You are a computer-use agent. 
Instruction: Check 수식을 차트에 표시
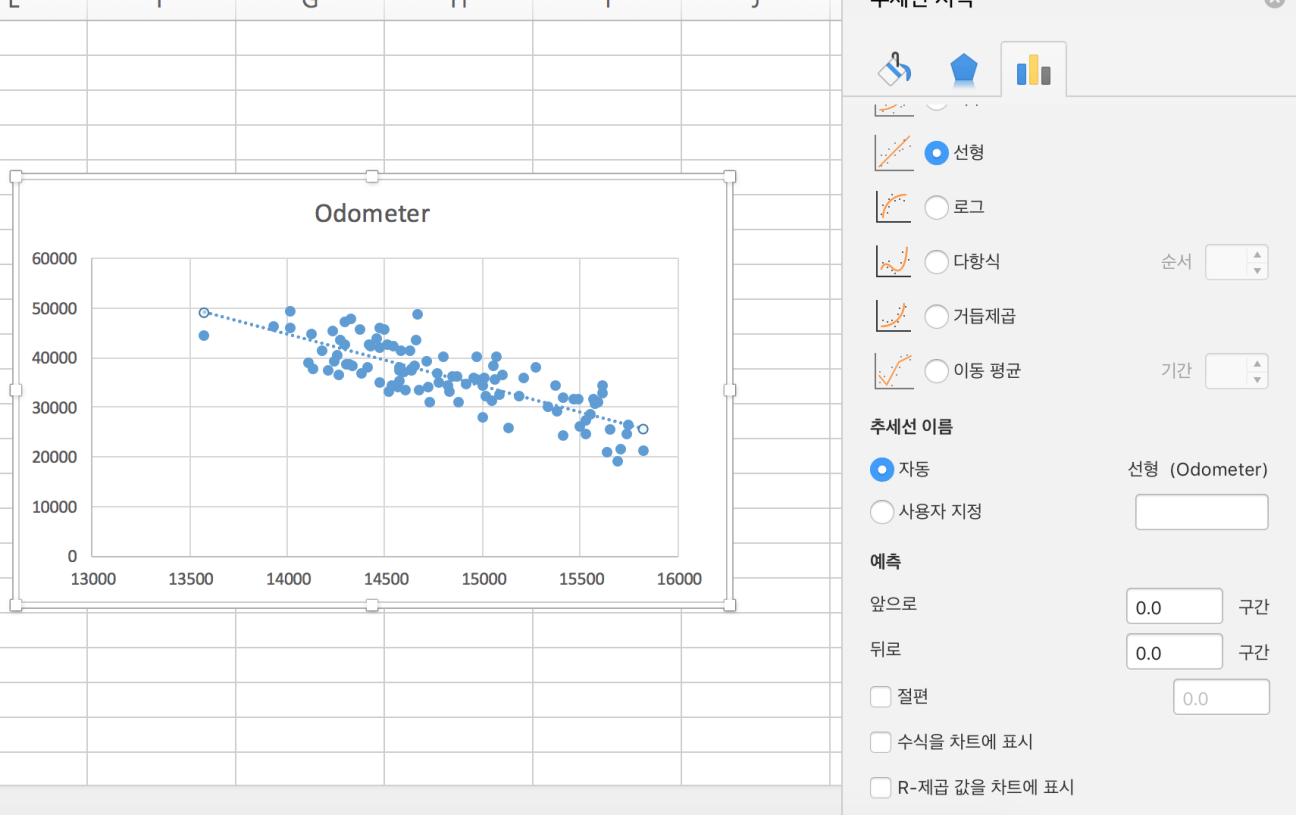pyautogui.click(x=881, y=742)
